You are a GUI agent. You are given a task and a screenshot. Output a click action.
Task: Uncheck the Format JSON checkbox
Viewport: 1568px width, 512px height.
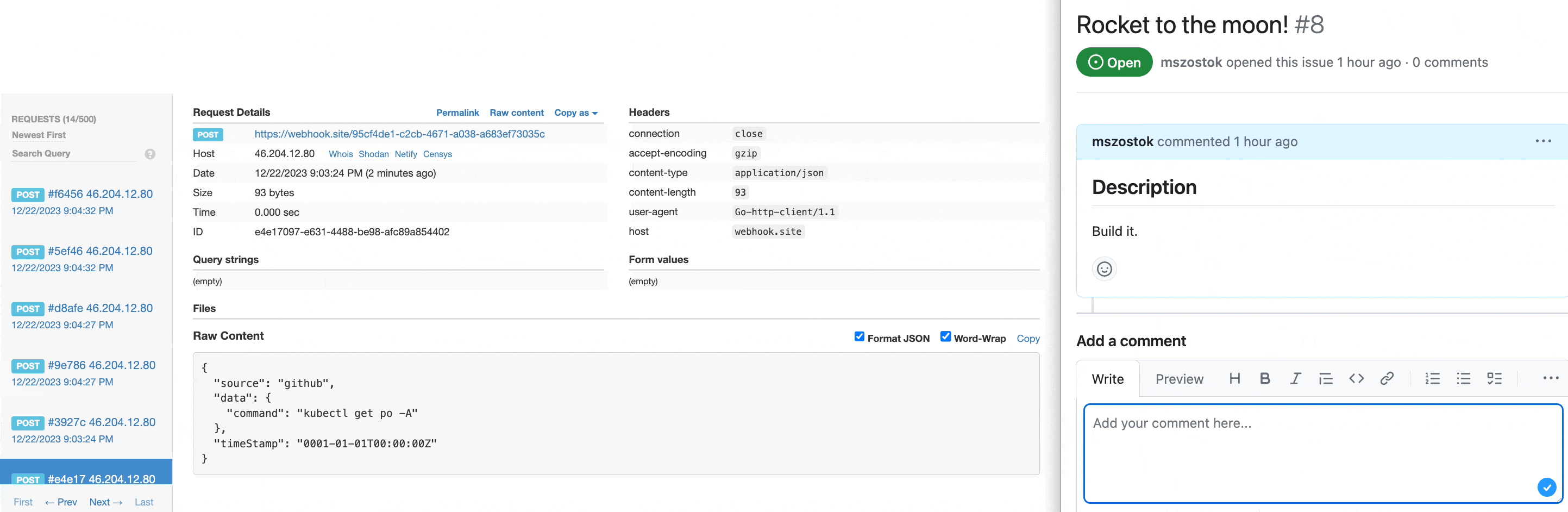(859, 336)
